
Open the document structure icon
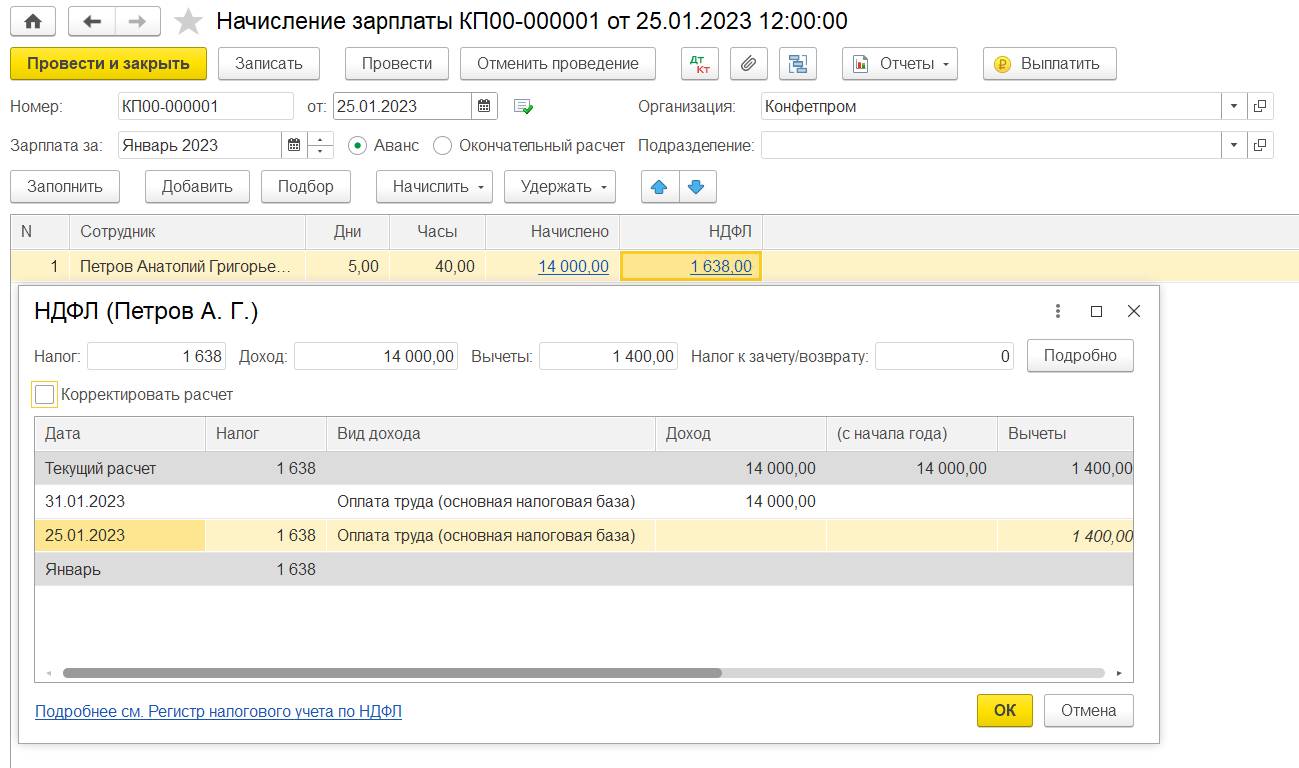(797, 64)
